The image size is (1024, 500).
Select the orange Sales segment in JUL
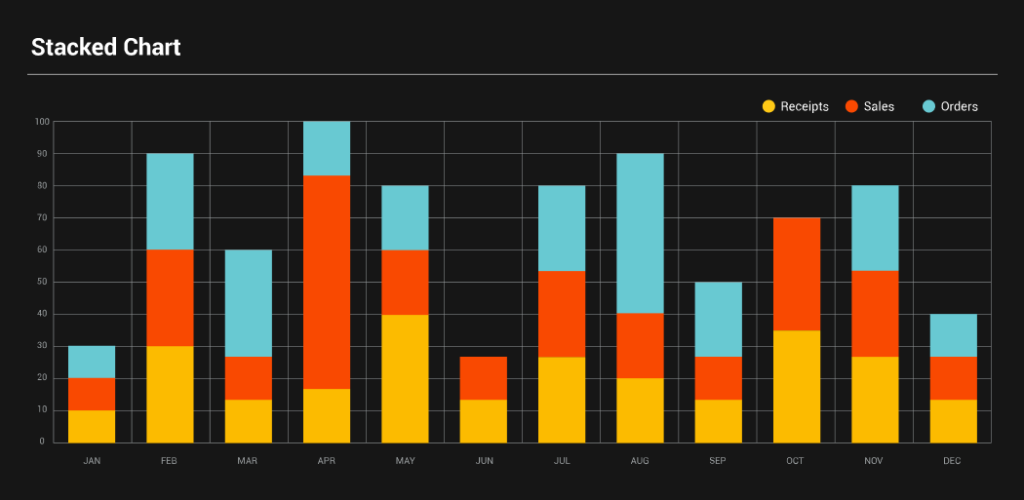pyautogui.click(x=561, y=314)
